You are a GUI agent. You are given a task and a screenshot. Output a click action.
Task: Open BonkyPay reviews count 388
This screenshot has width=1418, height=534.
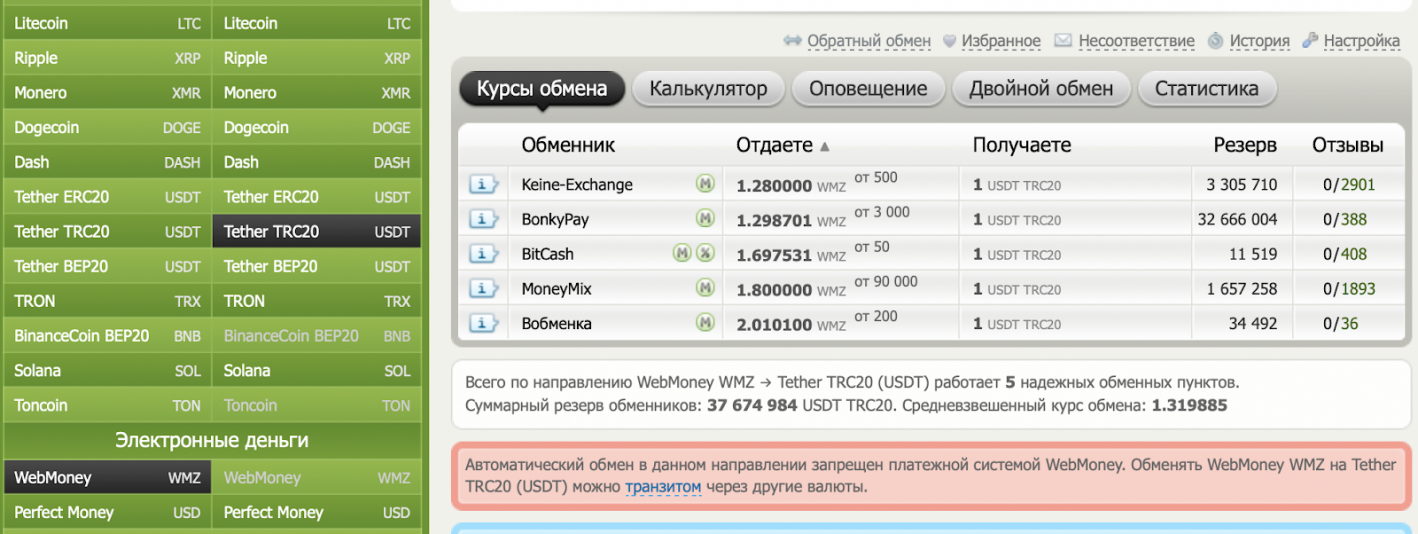click(x=1354, y=219)
